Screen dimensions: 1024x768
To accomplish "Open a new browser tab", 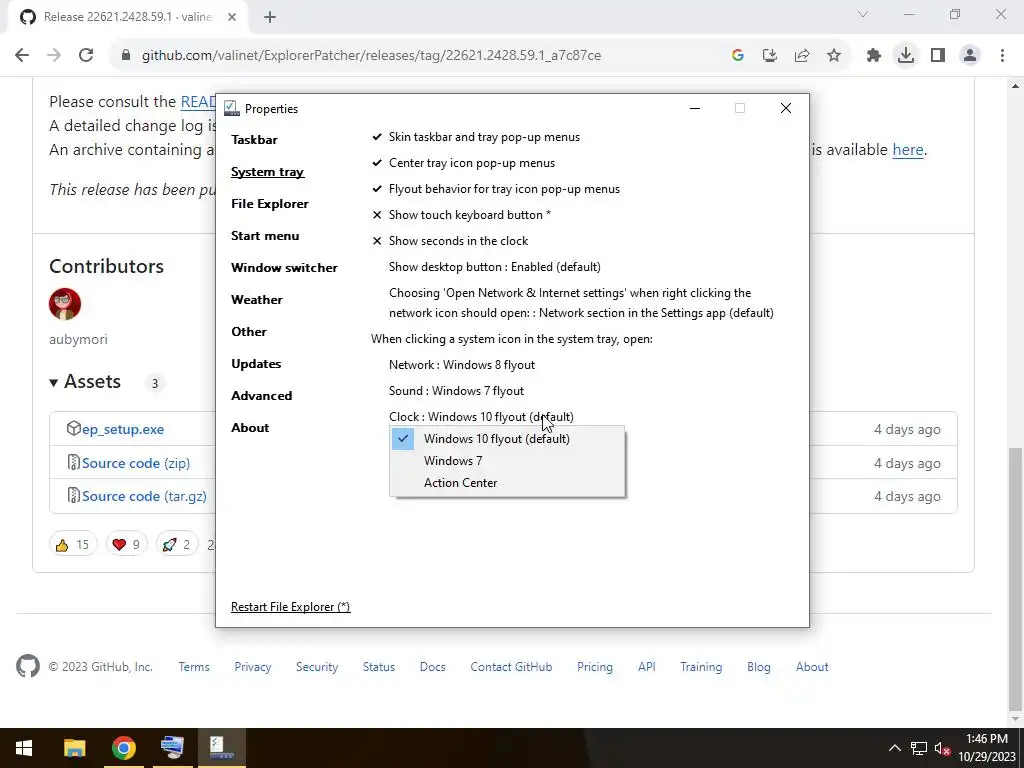I will (270, 17).
